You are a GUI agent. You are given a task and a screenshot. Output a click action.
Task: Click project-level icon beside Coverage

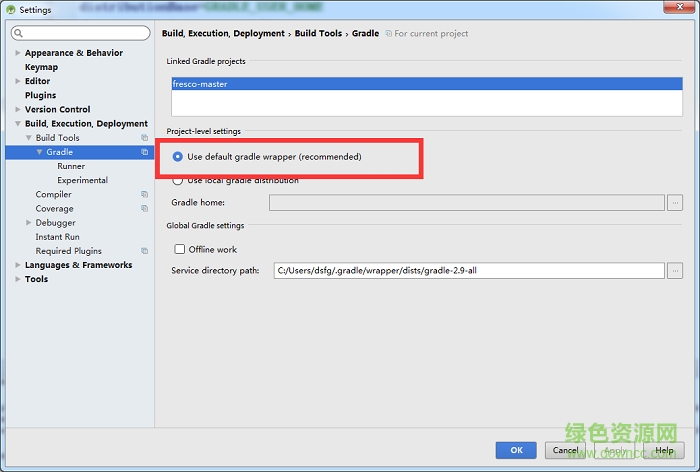pos(145,209)
